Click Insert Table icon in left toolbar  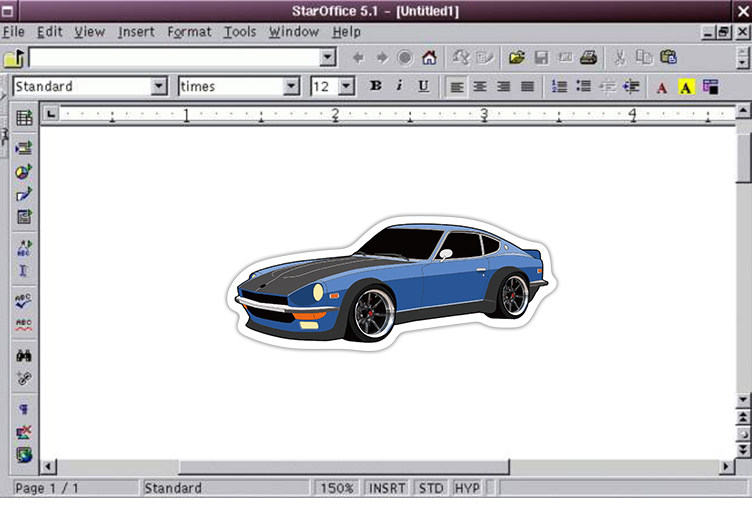click(x=24, y=118)
